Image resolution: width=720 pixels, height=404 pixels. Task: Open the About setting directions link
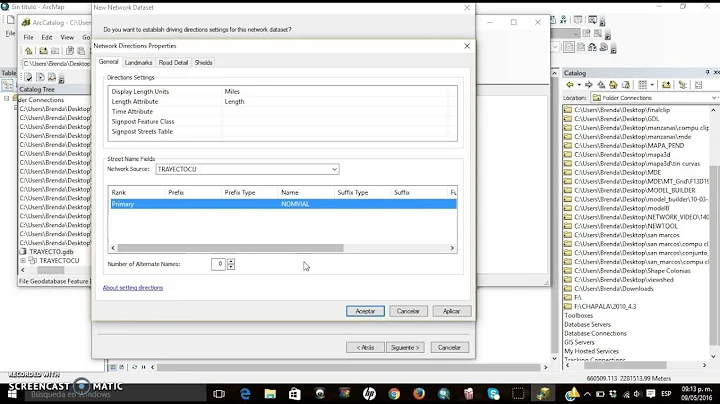point(133,288)
